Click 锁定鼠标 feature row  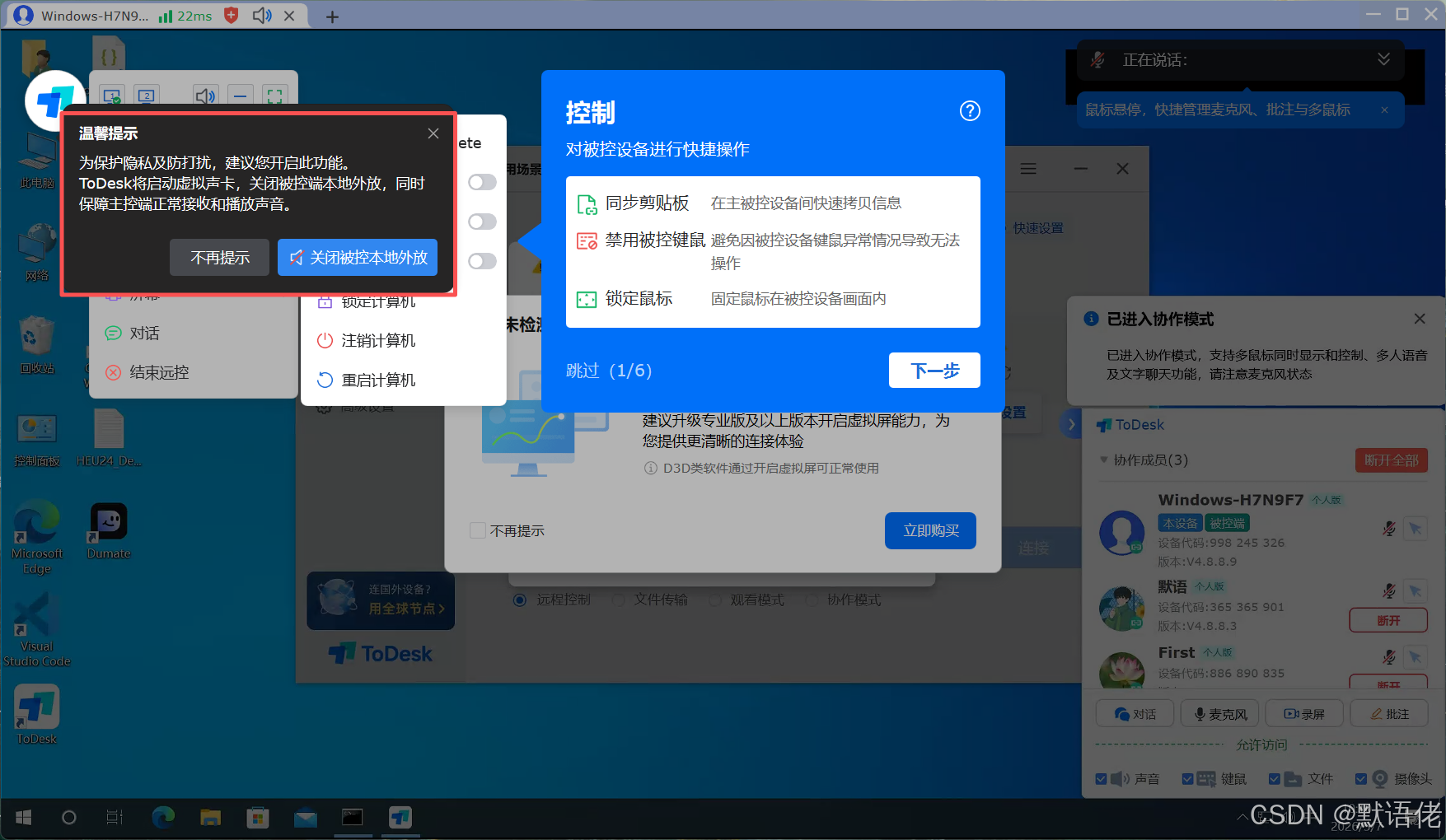pyautogui.click(x=773, y=299)
